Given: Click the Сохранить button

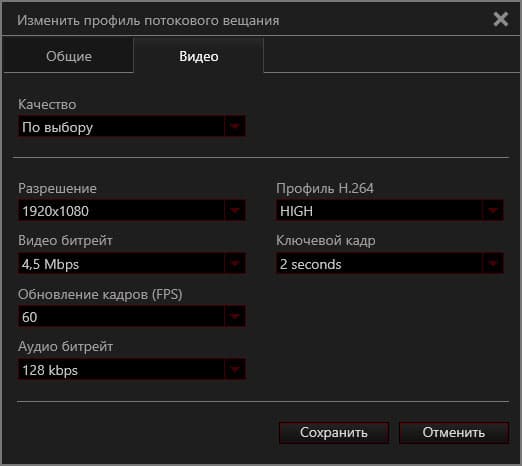Looking at the screenshot, I should point(334,433).
